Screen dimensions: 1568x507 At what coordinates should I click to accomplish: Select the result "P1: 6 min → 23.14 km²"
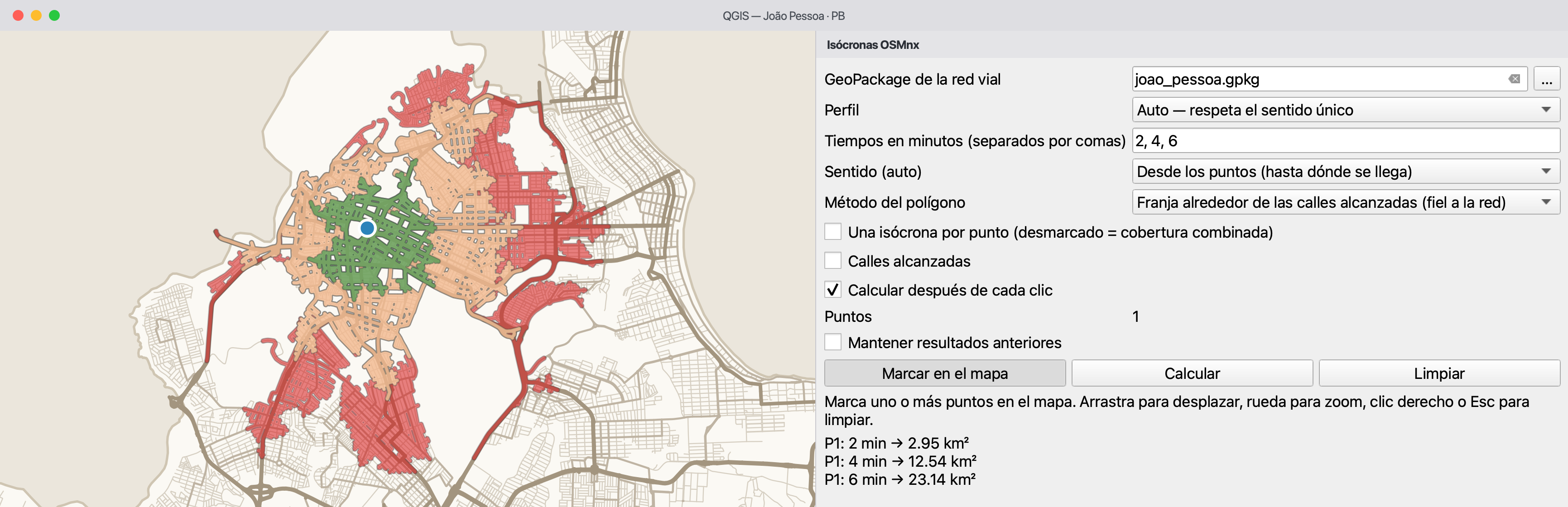coord(899,479)
